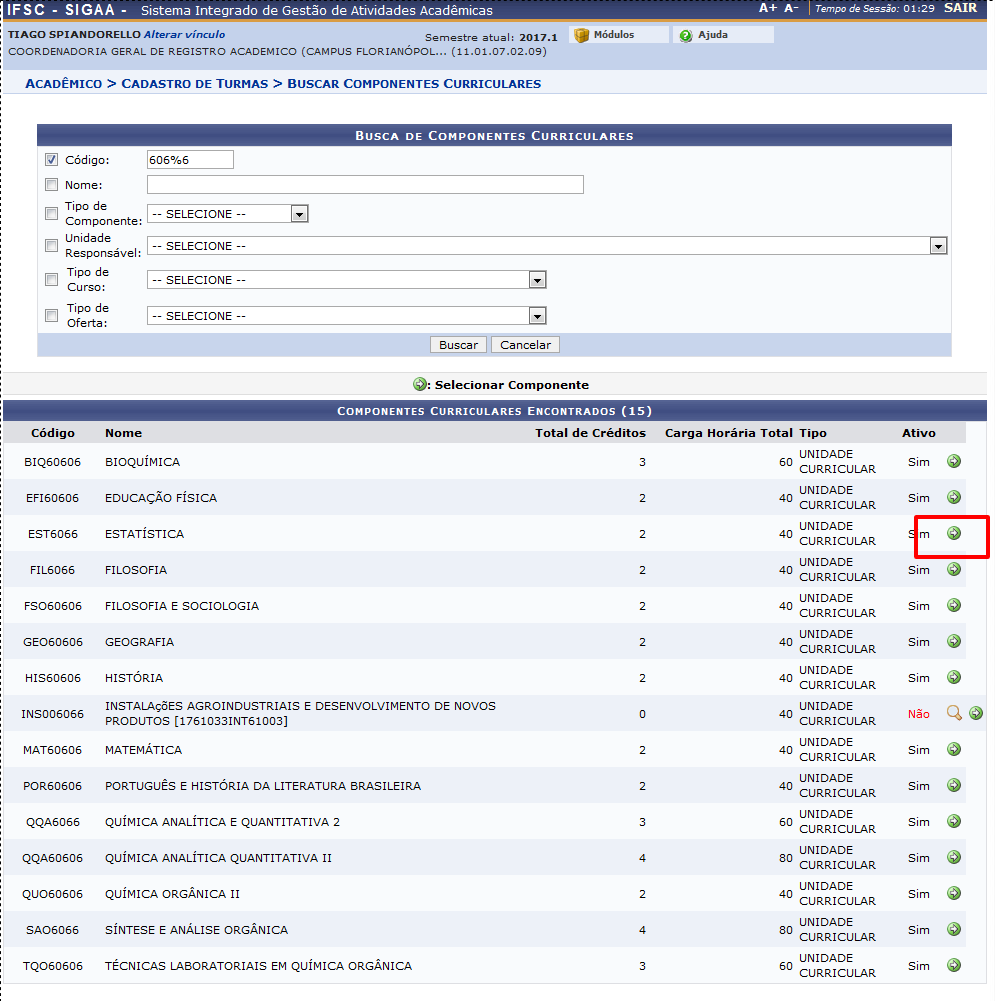Pick TÉCNICAS LABORATORIAIS row green arrow

[954, 965]
